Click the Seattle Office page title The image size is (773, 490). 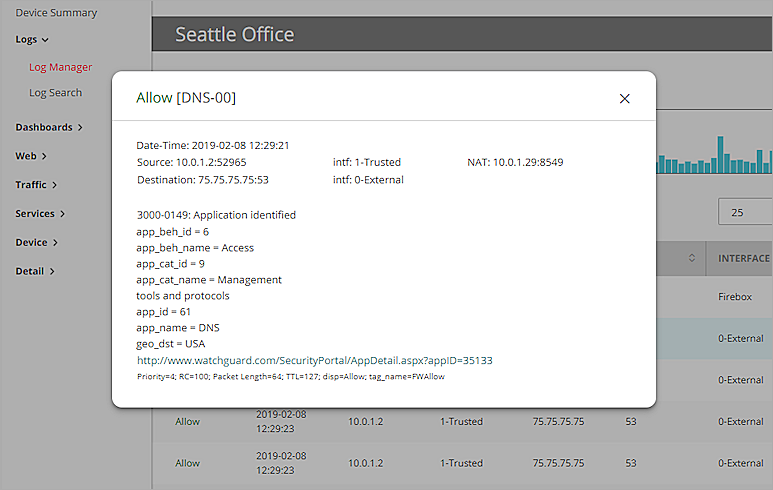(x=235, y=34)
